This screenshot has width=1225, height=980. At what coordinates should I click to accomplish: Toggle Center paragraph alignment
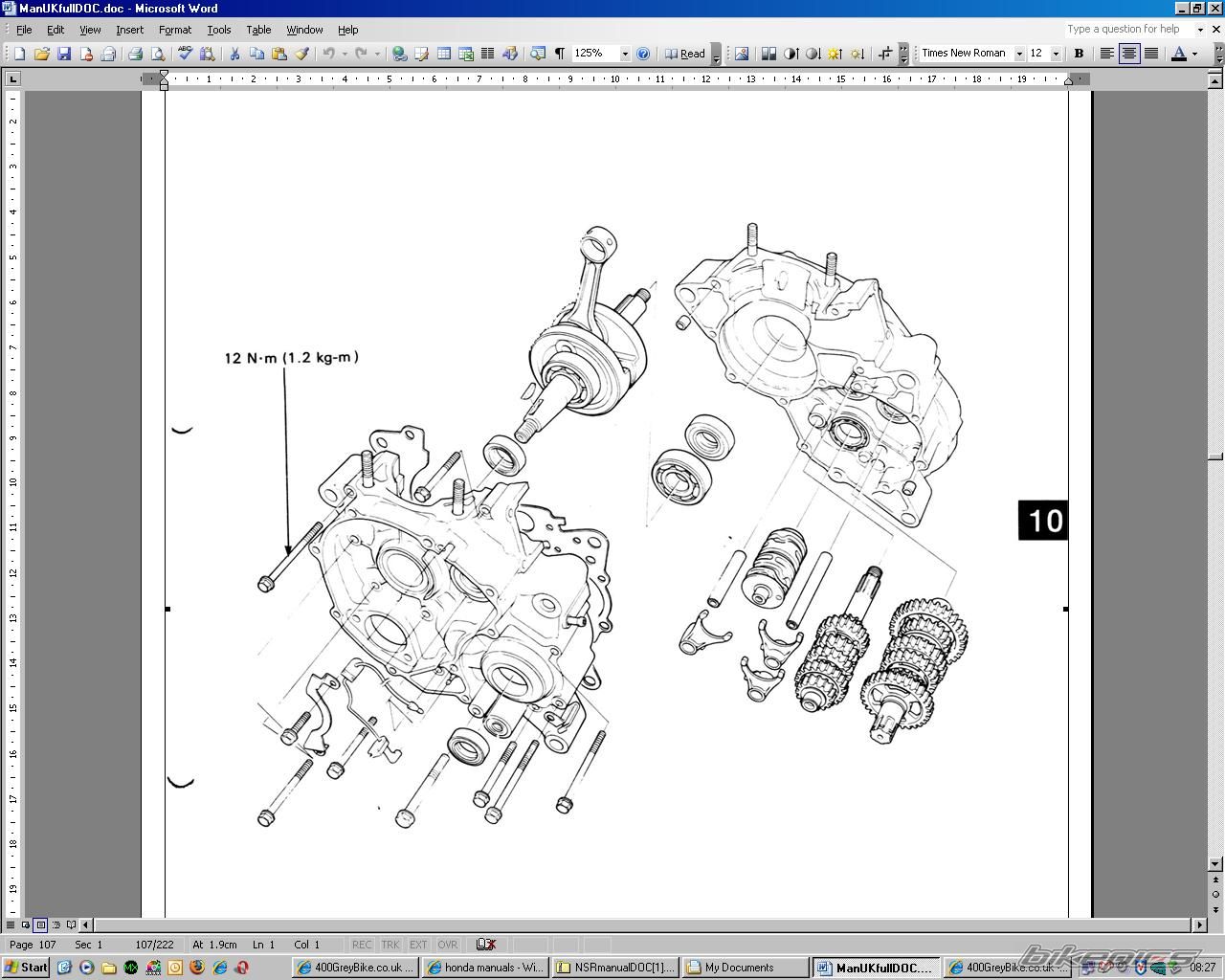coord(1129,54)
